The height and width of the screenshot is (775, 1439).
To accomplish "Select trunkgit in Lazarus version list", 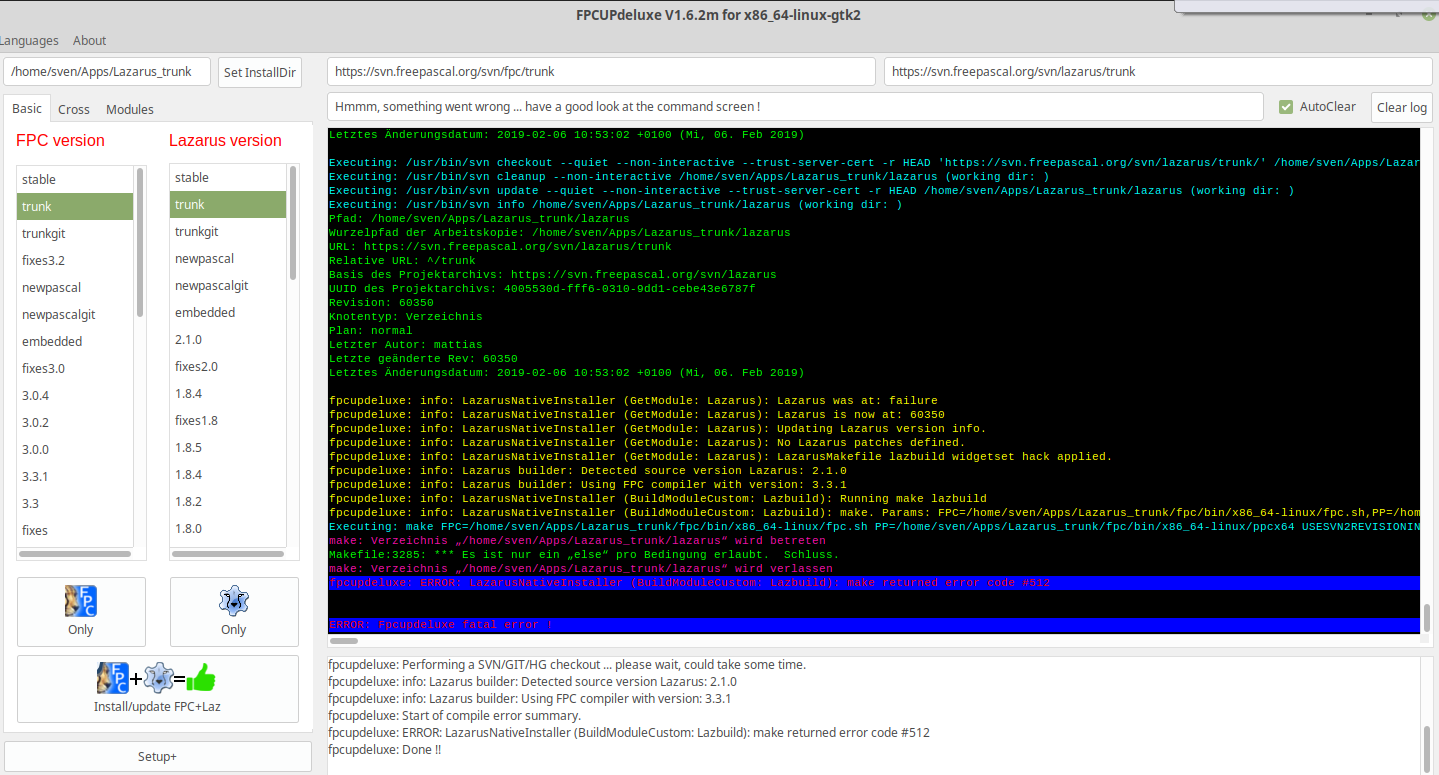I will click(x=197, y=231).
